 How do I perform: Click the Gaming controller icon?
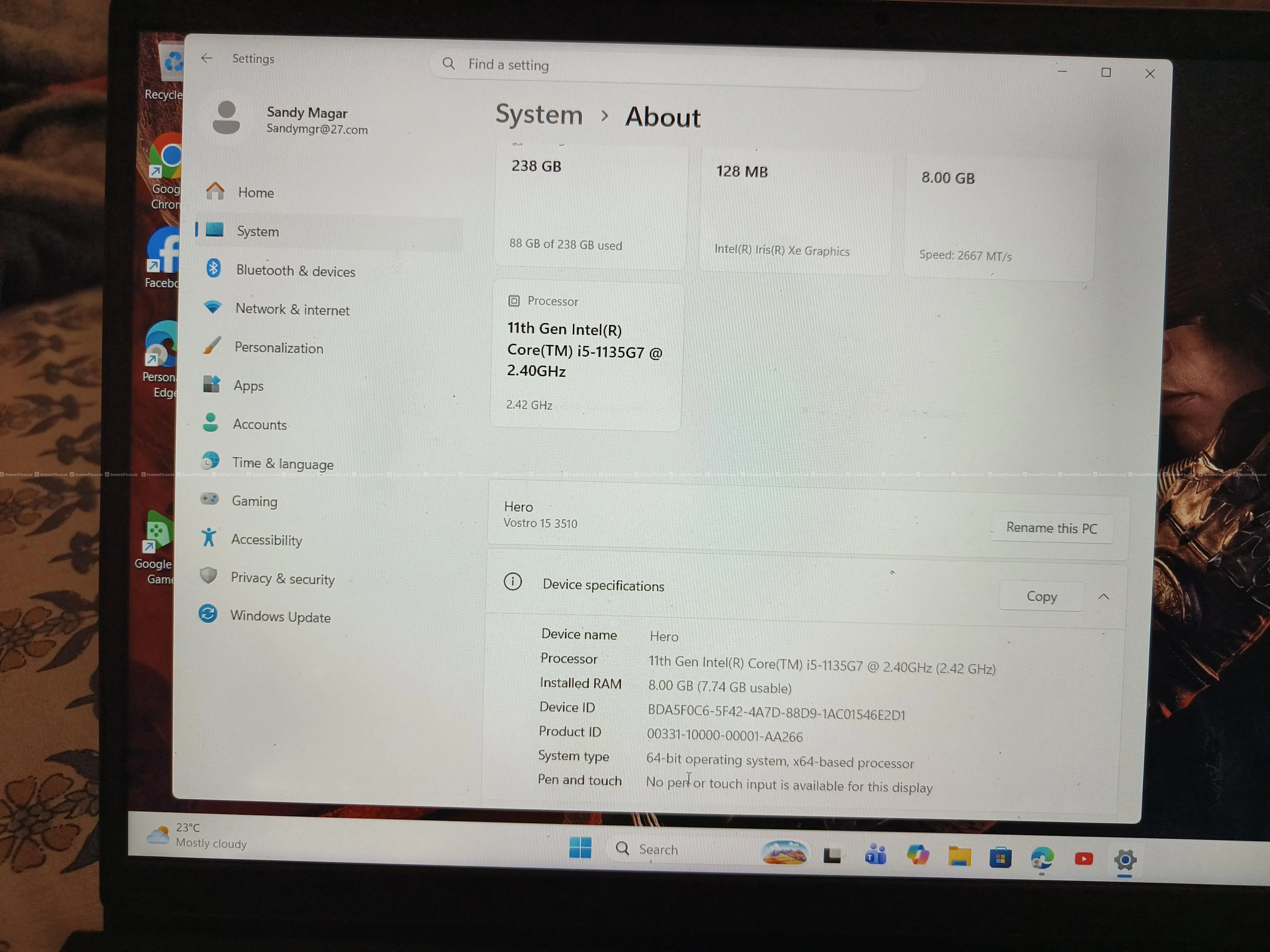(210, 498)
